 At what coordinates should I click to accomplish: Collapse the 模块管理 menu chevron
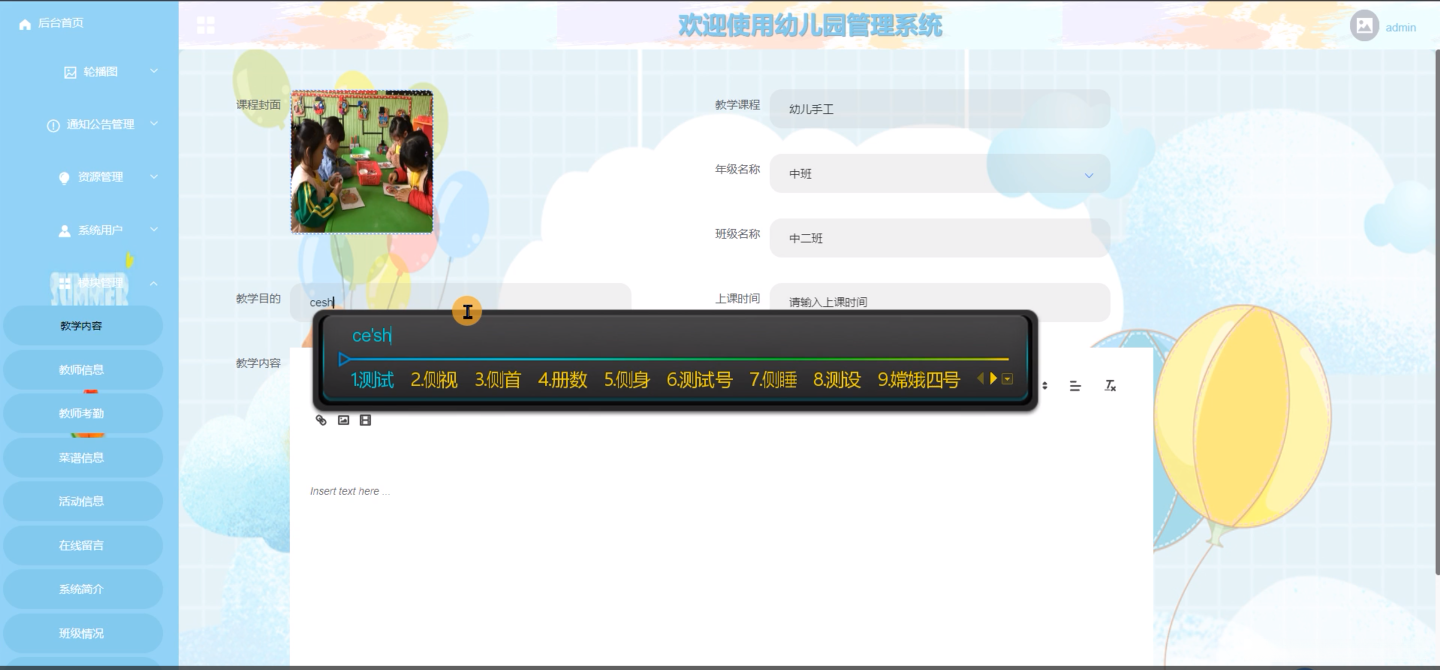[154, 283]
